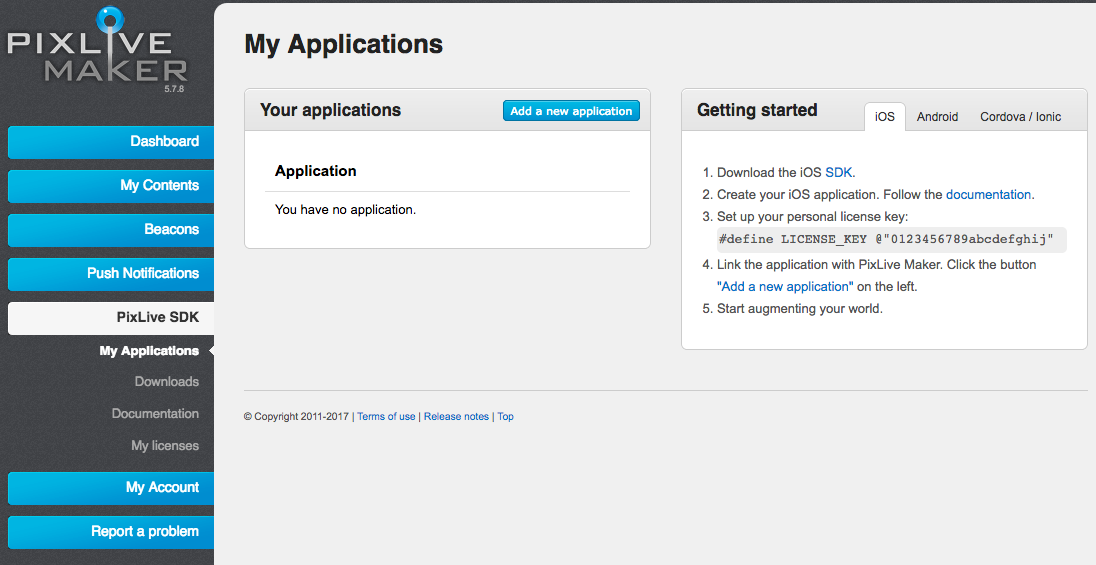
Task: Click the 'Your applications' panel title
Action: 331,110
